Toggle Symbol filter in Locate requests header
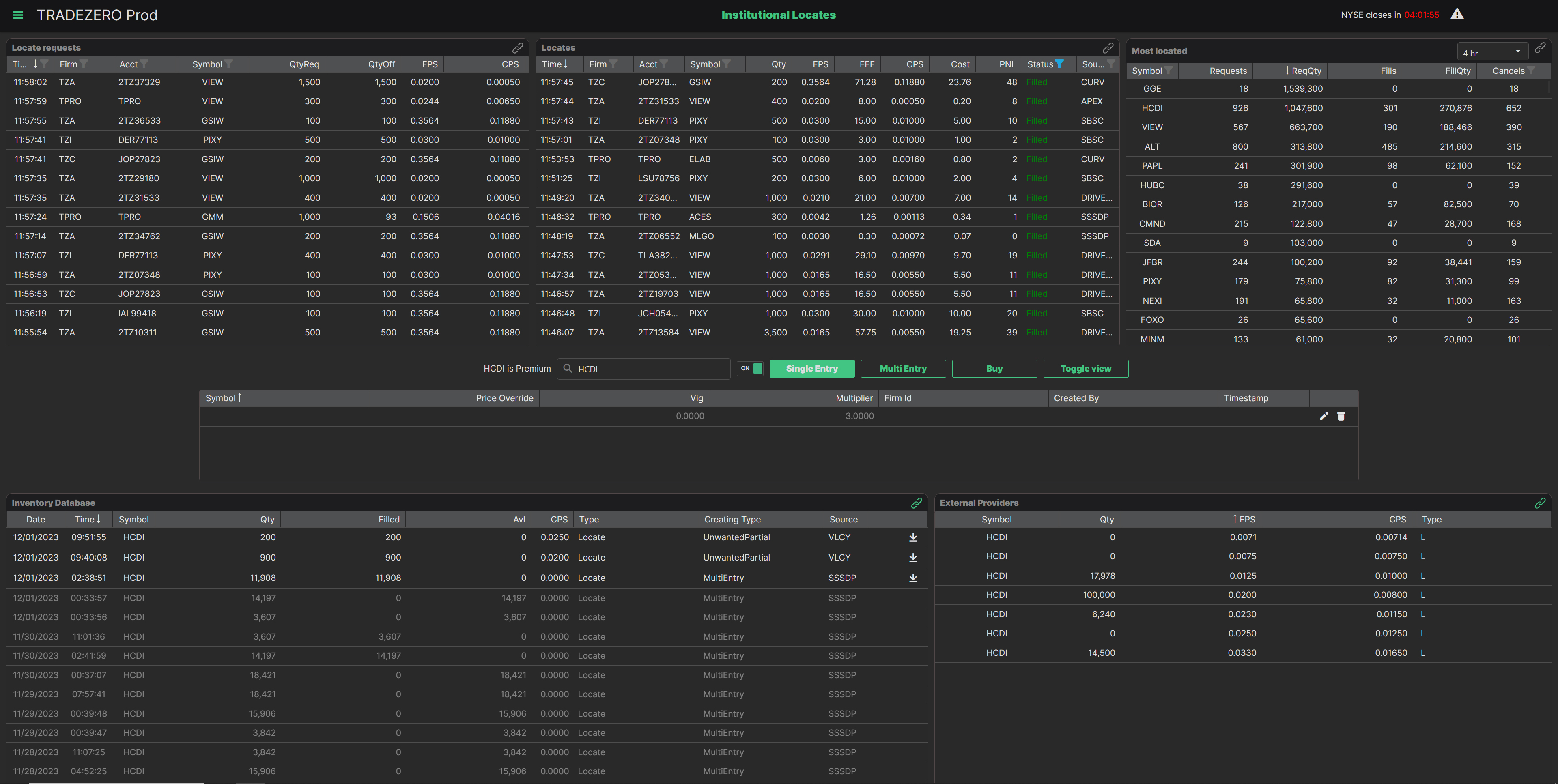The width and height of the screenshot is (1558, 784). click(229, 64)
